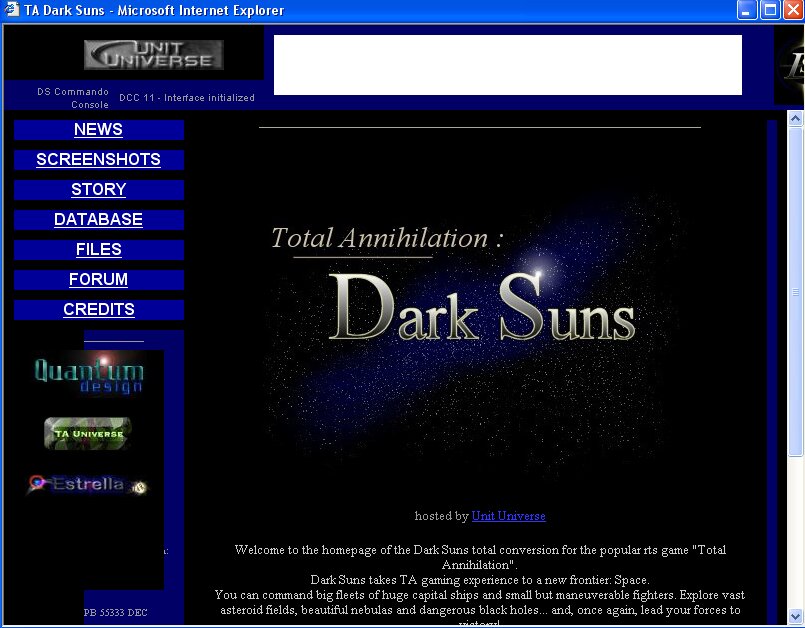Follow the Unit Universe hosted-by link
The image size is (805, 628).
(508, 516)
